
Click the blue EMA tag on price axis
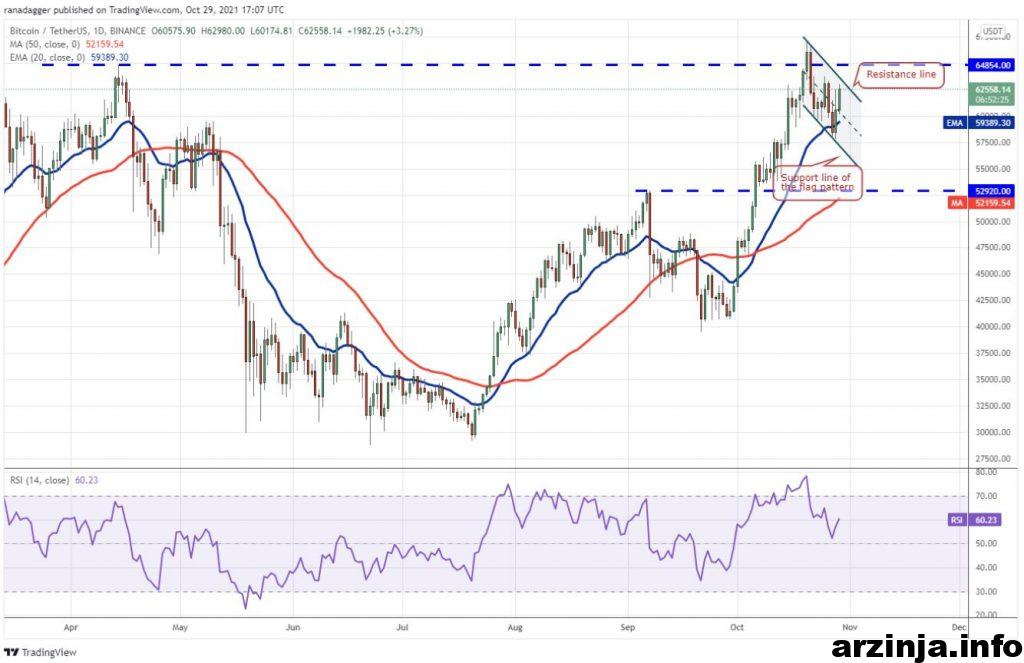[953, 122]
